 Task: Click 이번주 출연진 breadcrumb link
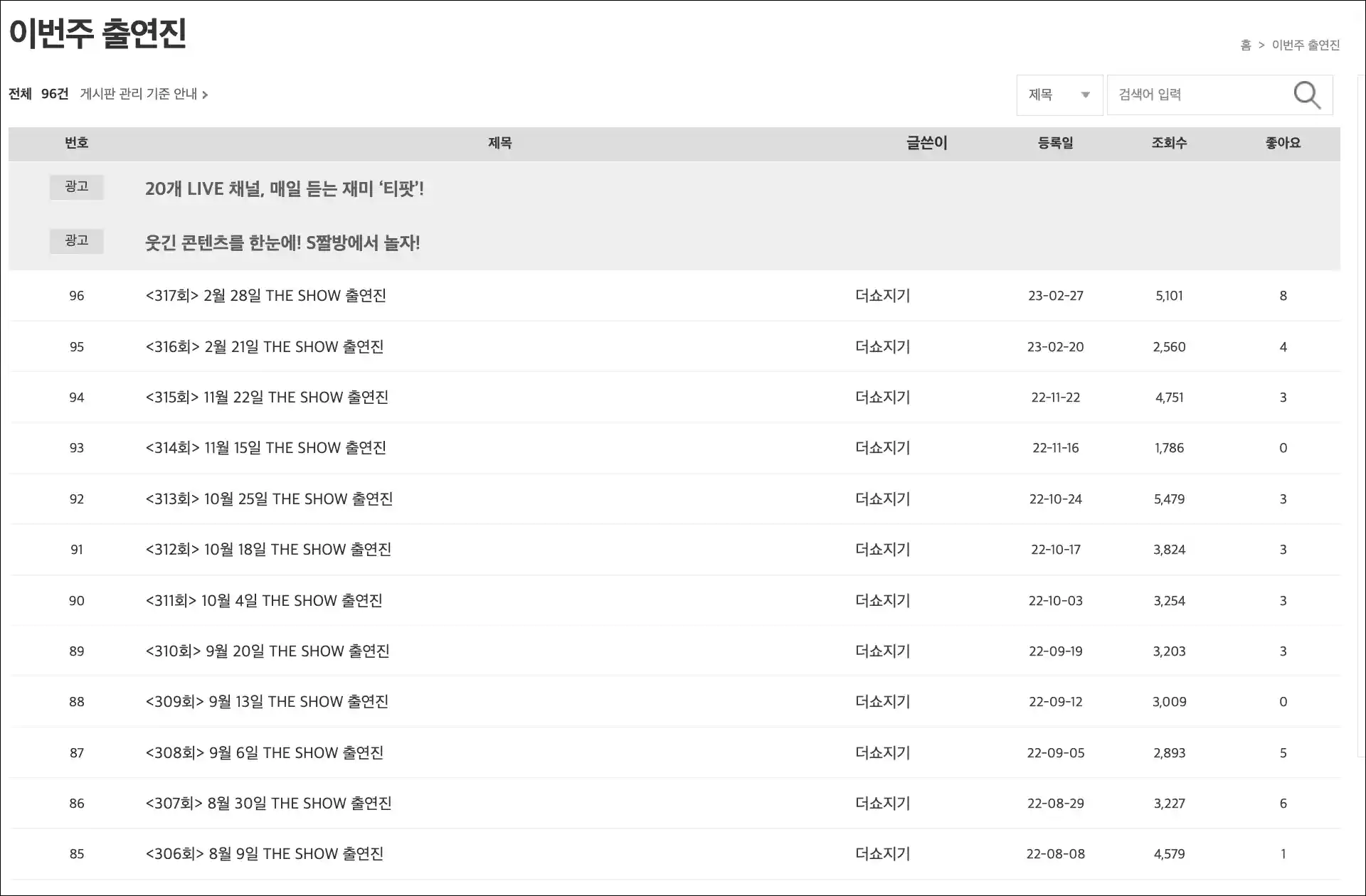pos(1306,45)
